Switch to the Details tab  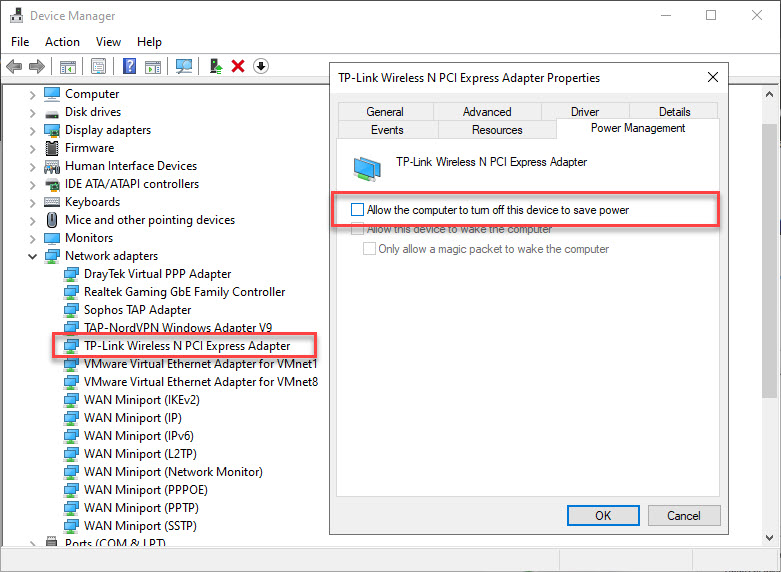(674, 112)
